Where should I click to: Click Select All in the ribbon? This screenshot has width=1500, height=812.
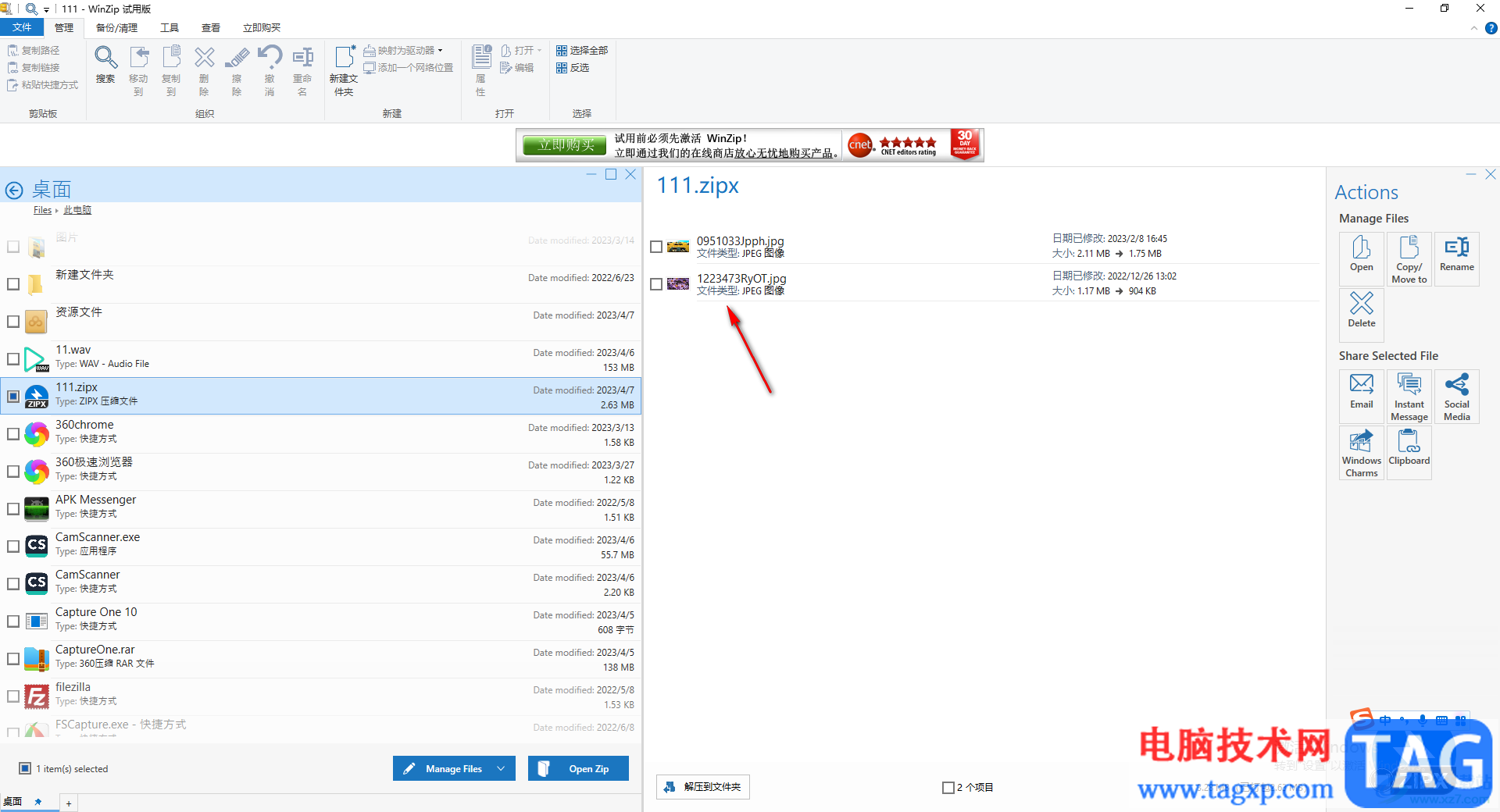(582, 50)
